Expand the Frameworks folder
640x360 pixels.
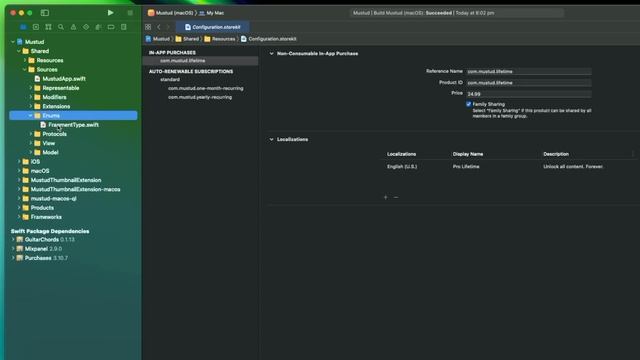(x=19, y=217)
